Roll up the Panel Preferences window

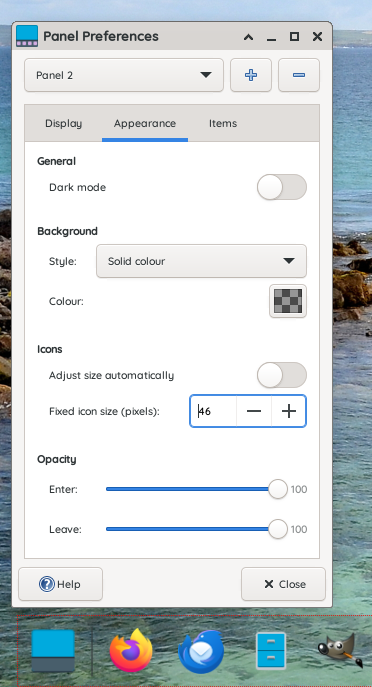click(248, 37)
